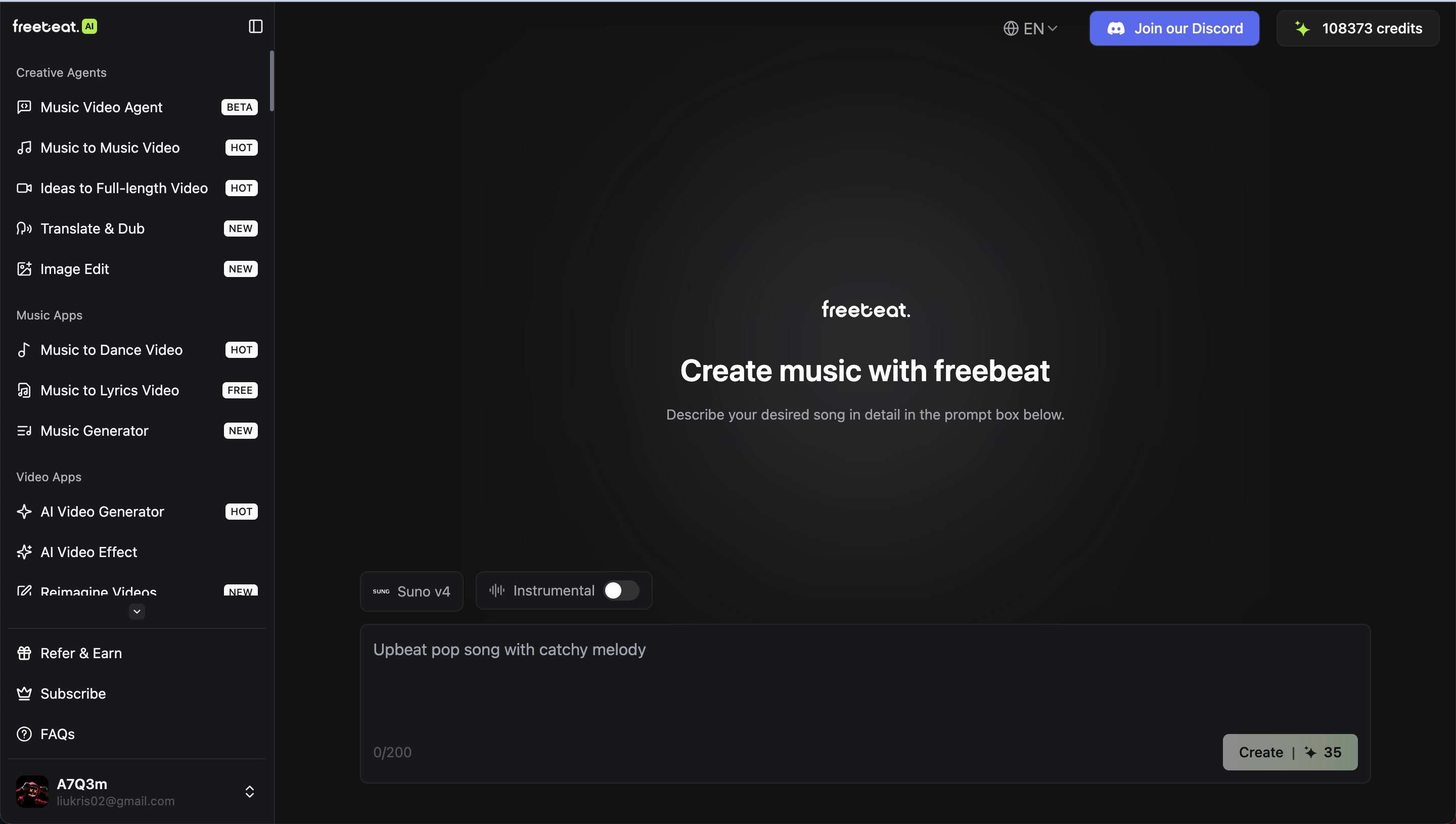Open AI Video Effect

pyautogui.click(x=137, y=552)
